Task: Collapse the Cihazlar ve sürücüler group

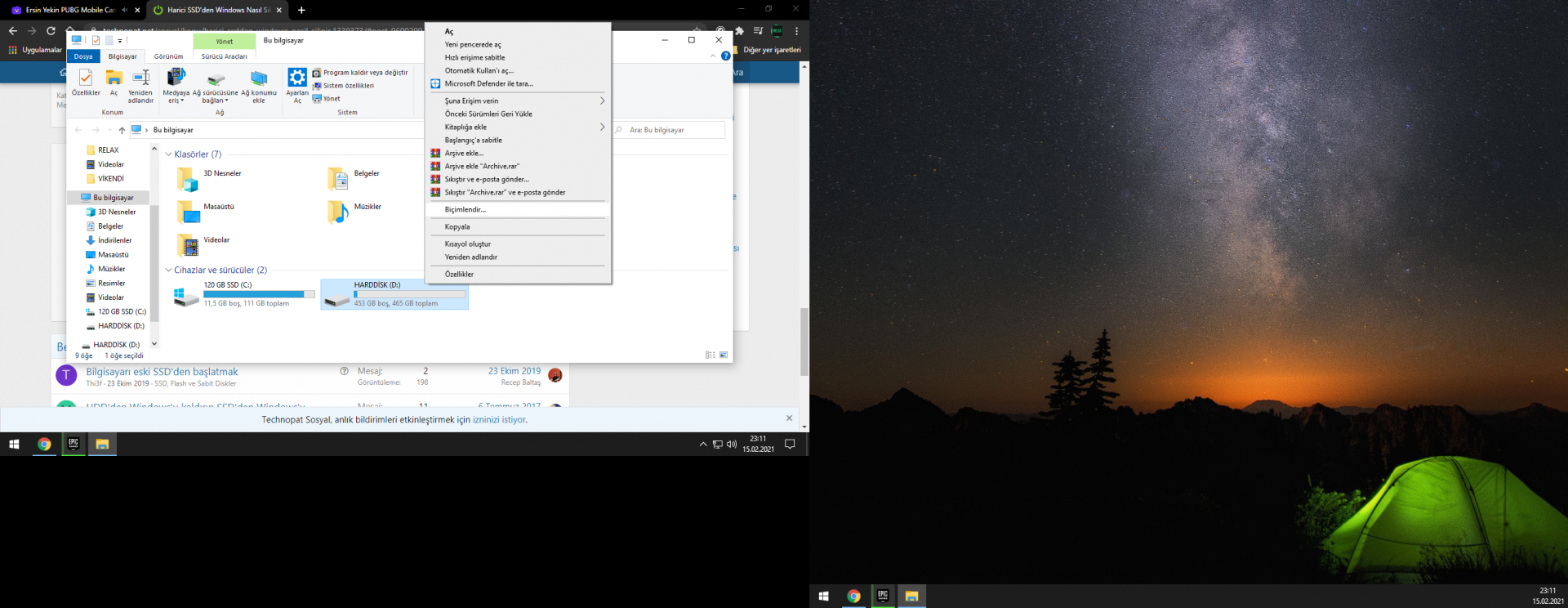Action: pos(169,270)
